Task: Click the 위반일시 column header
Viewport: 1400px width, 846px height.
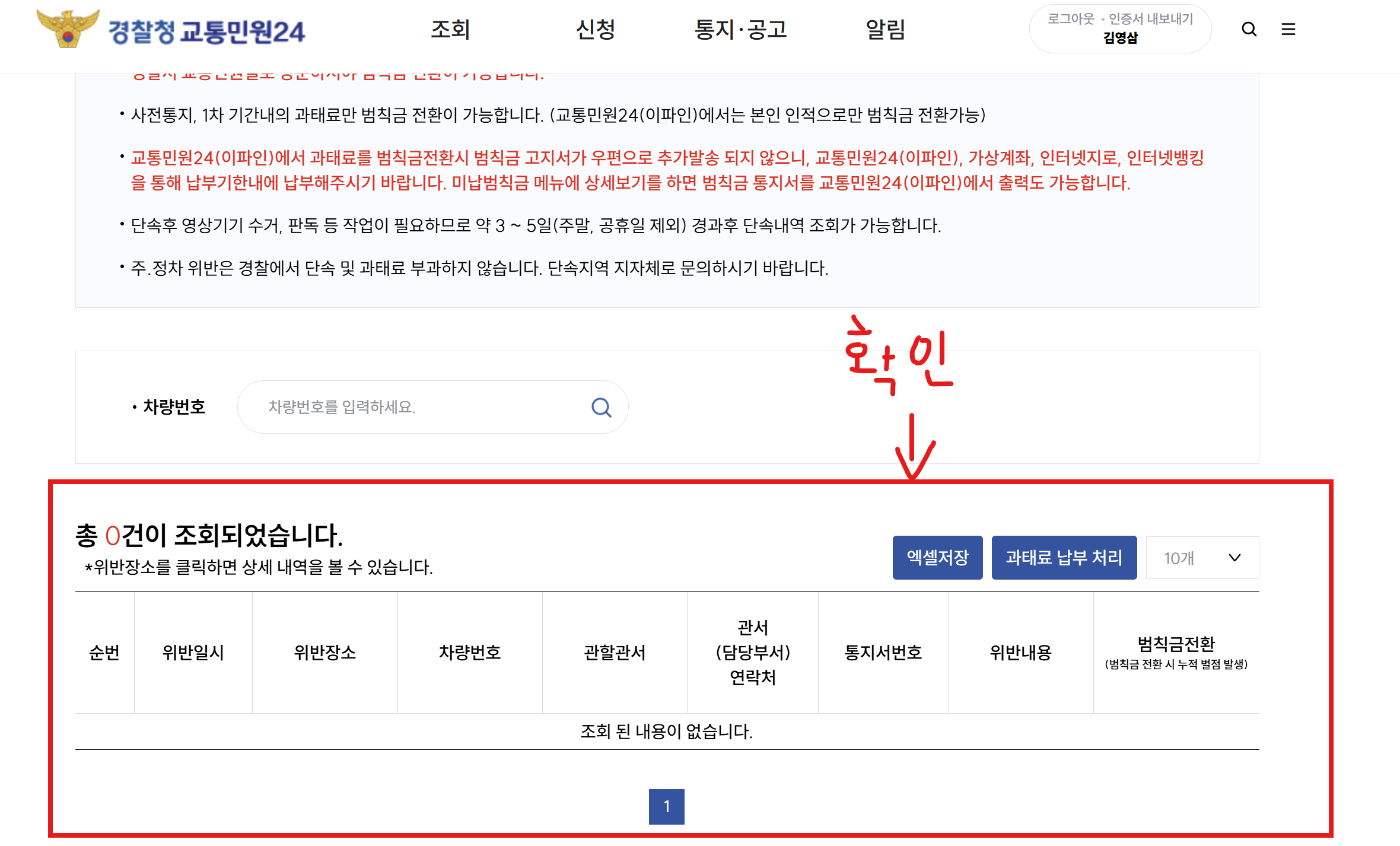Action: pyautogui.click(x=193, y=653)
